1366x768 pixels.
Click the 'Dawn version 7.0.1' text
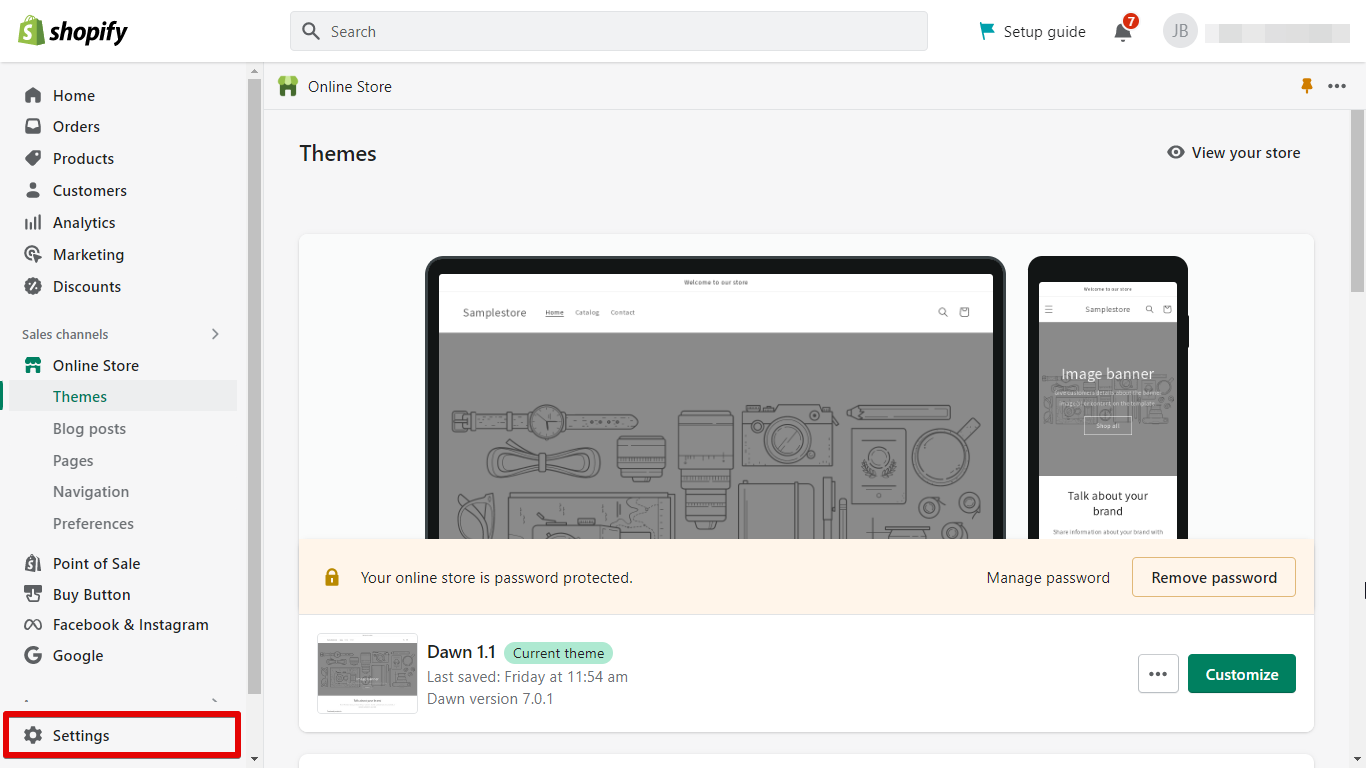490,699
